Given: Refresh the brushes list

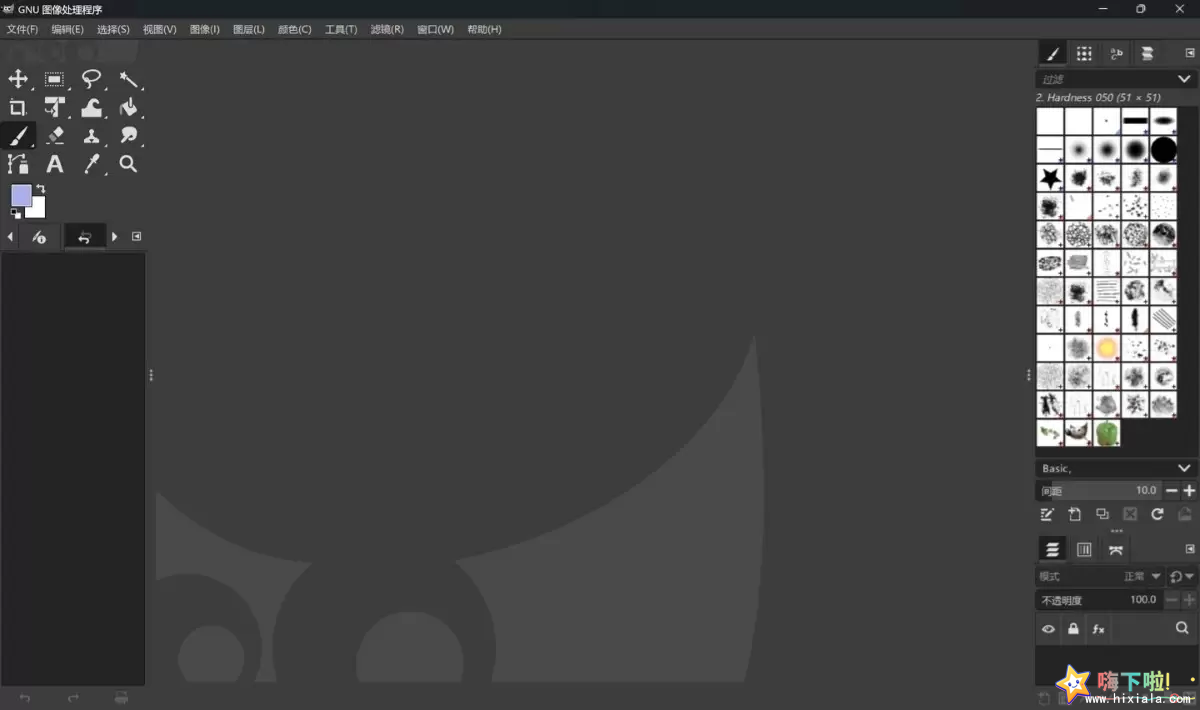Looking at the screenshot, I should pos(1157,514).
